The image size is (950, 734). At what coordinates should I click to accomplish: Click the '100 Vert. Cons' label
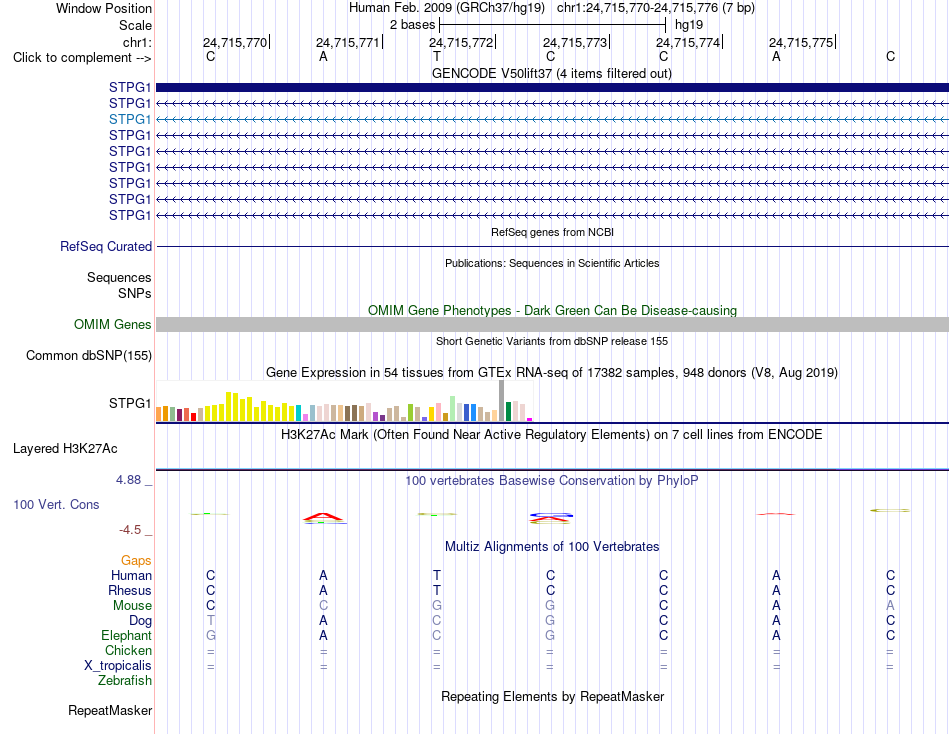click(x=56, y=504)
